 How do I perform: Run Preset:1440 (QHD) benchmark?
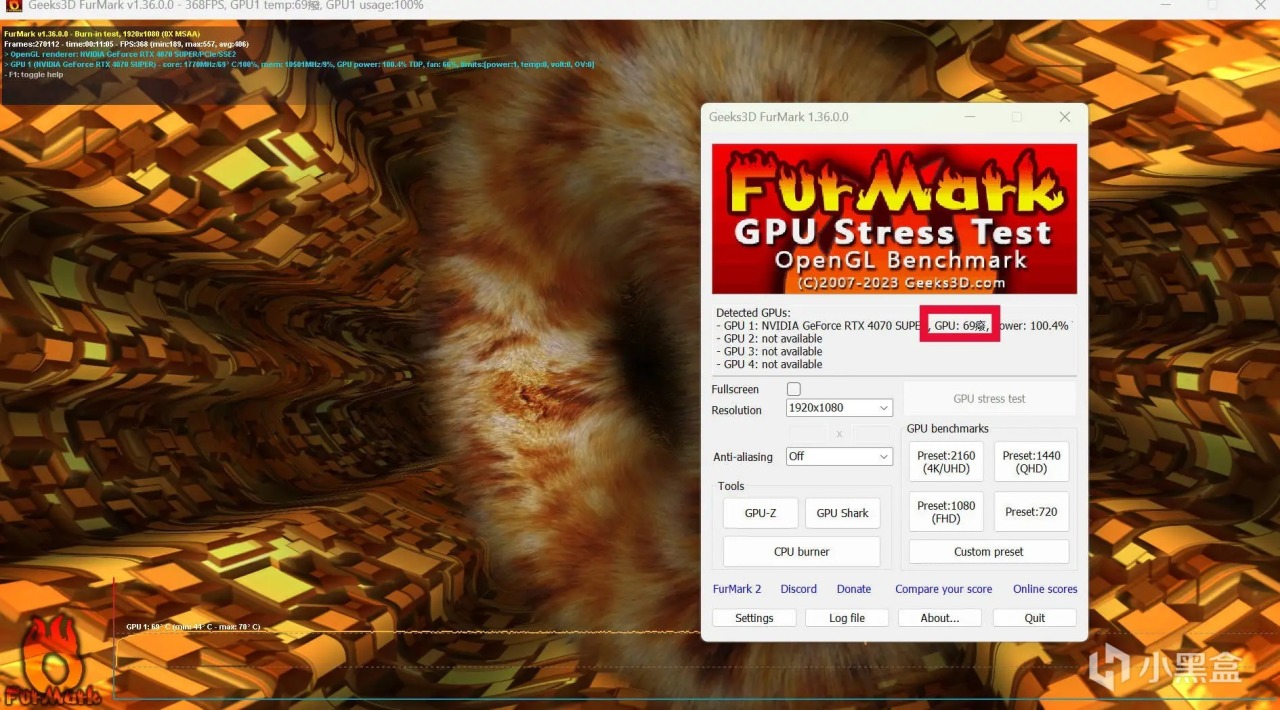pyautogui.click(x=1031, y=462)
